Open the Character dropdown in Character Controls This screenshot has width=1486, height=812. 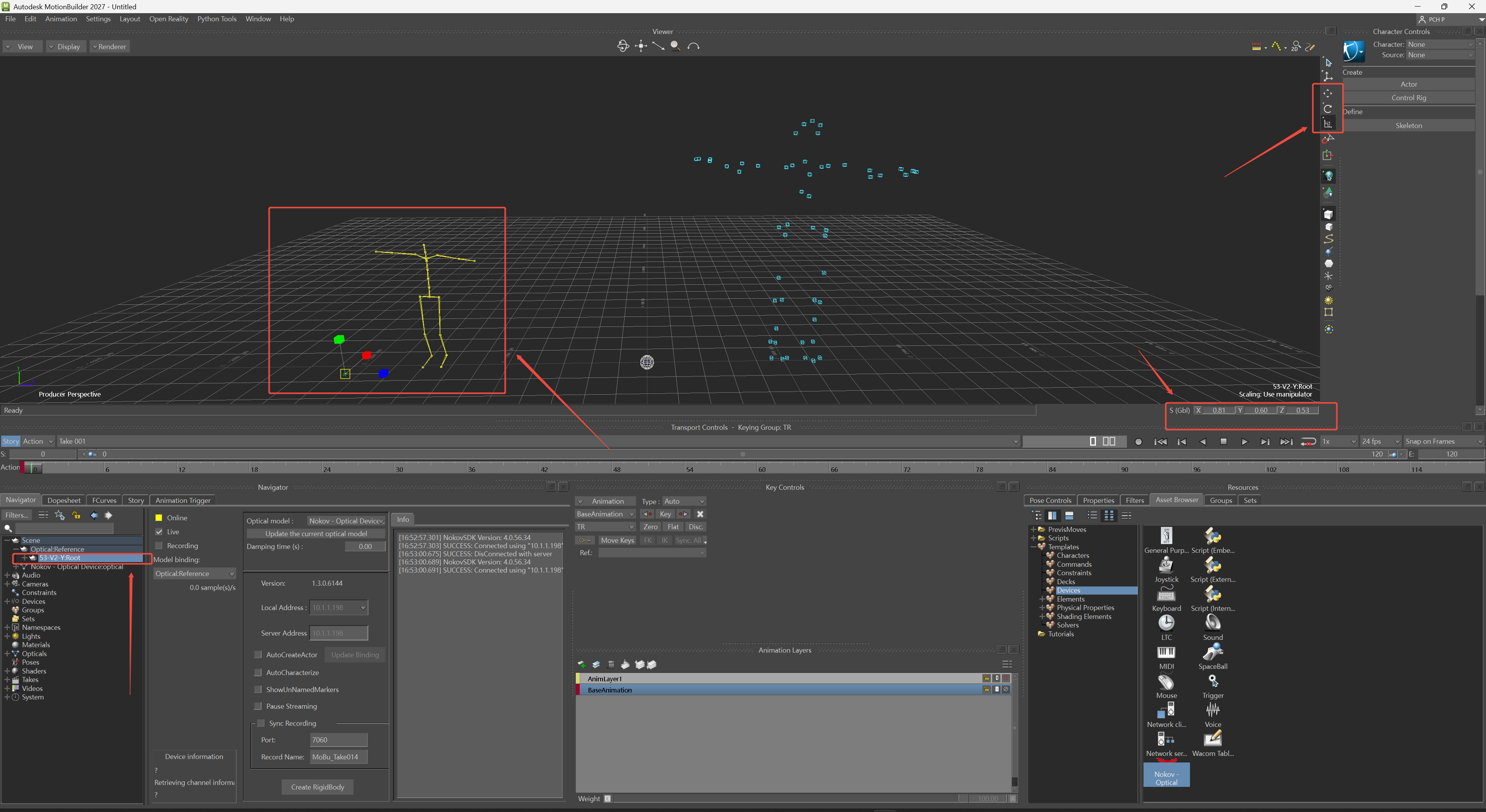[x=1440, y=44]
